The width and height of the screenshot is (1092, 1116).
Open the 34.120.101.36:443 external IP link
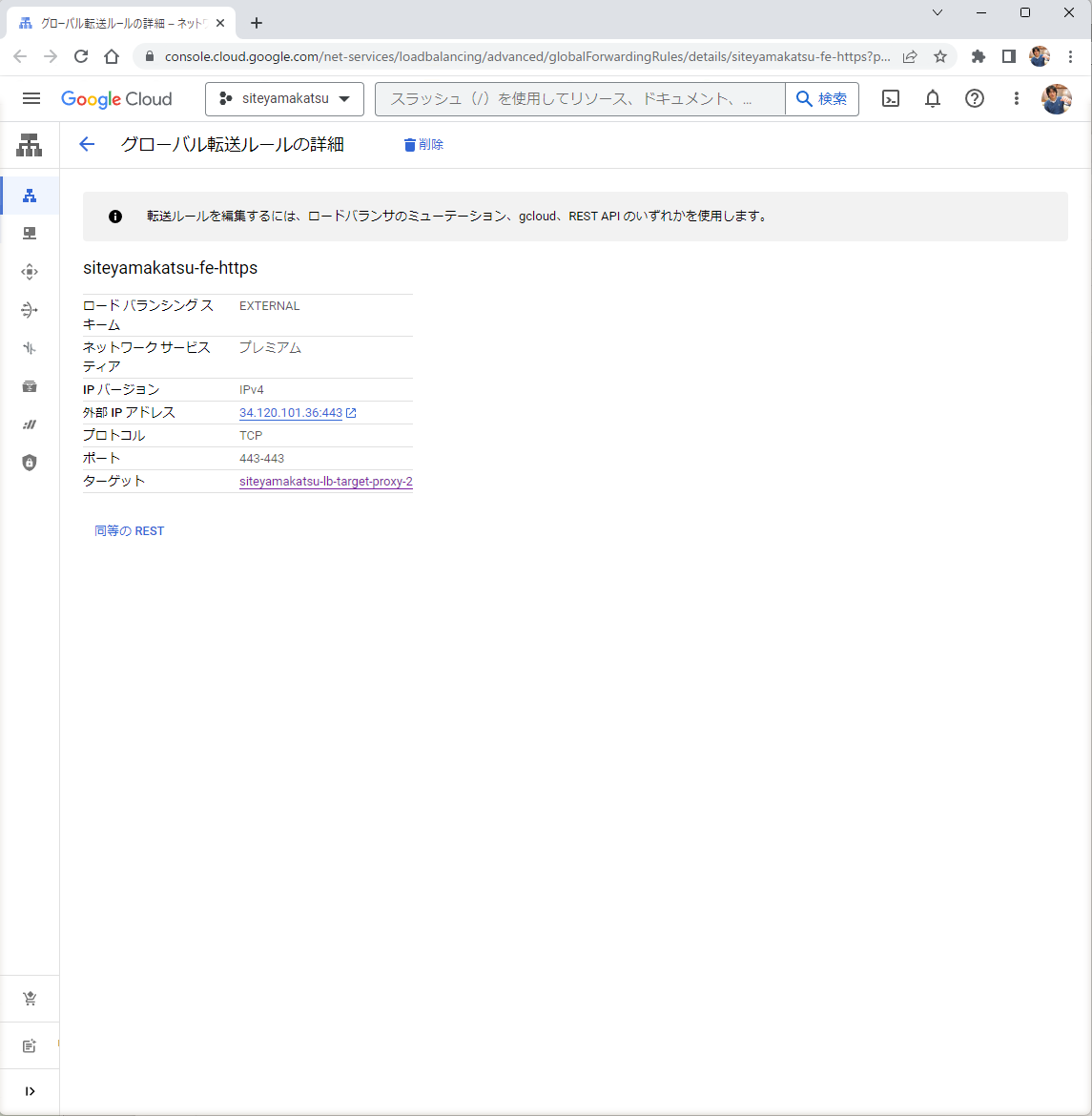[291, 413]
